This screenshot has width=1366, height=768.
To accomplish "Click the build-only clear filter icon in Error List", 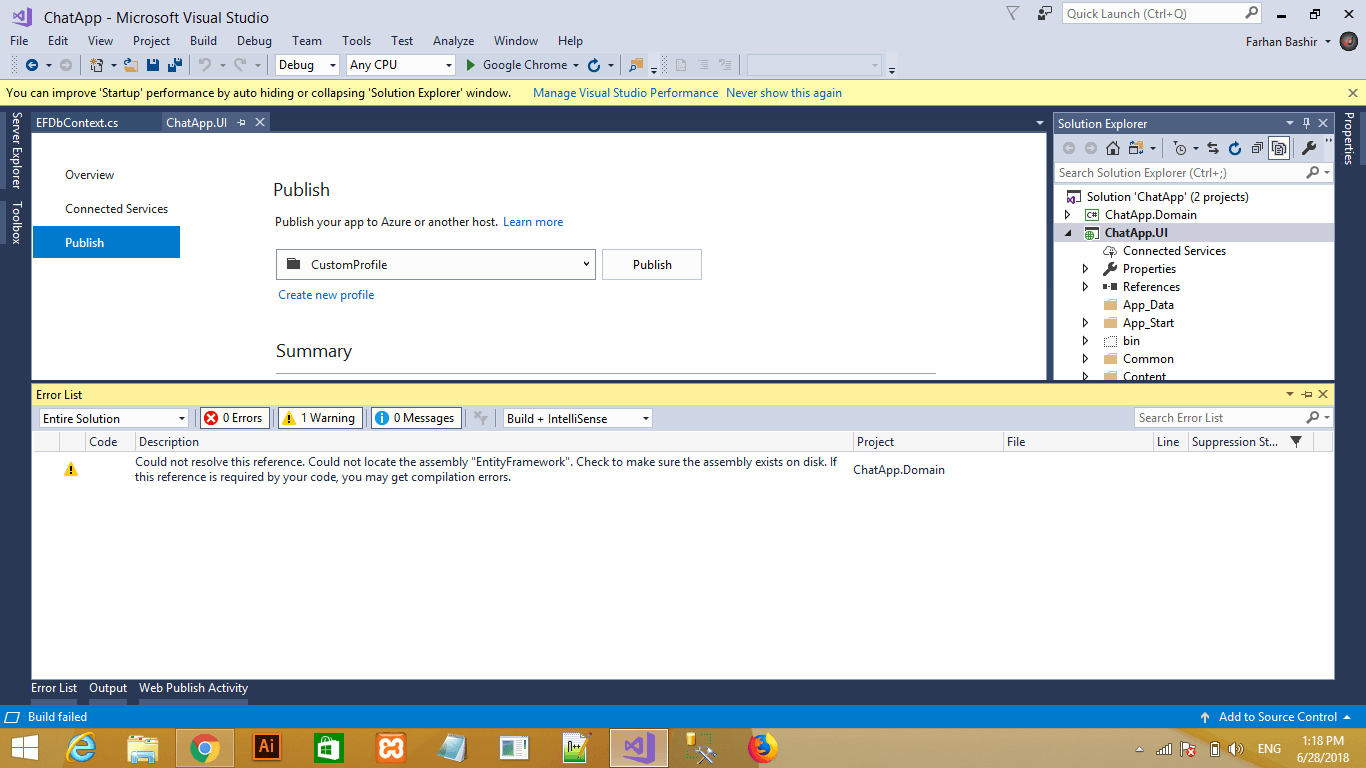I will point(481,418).
